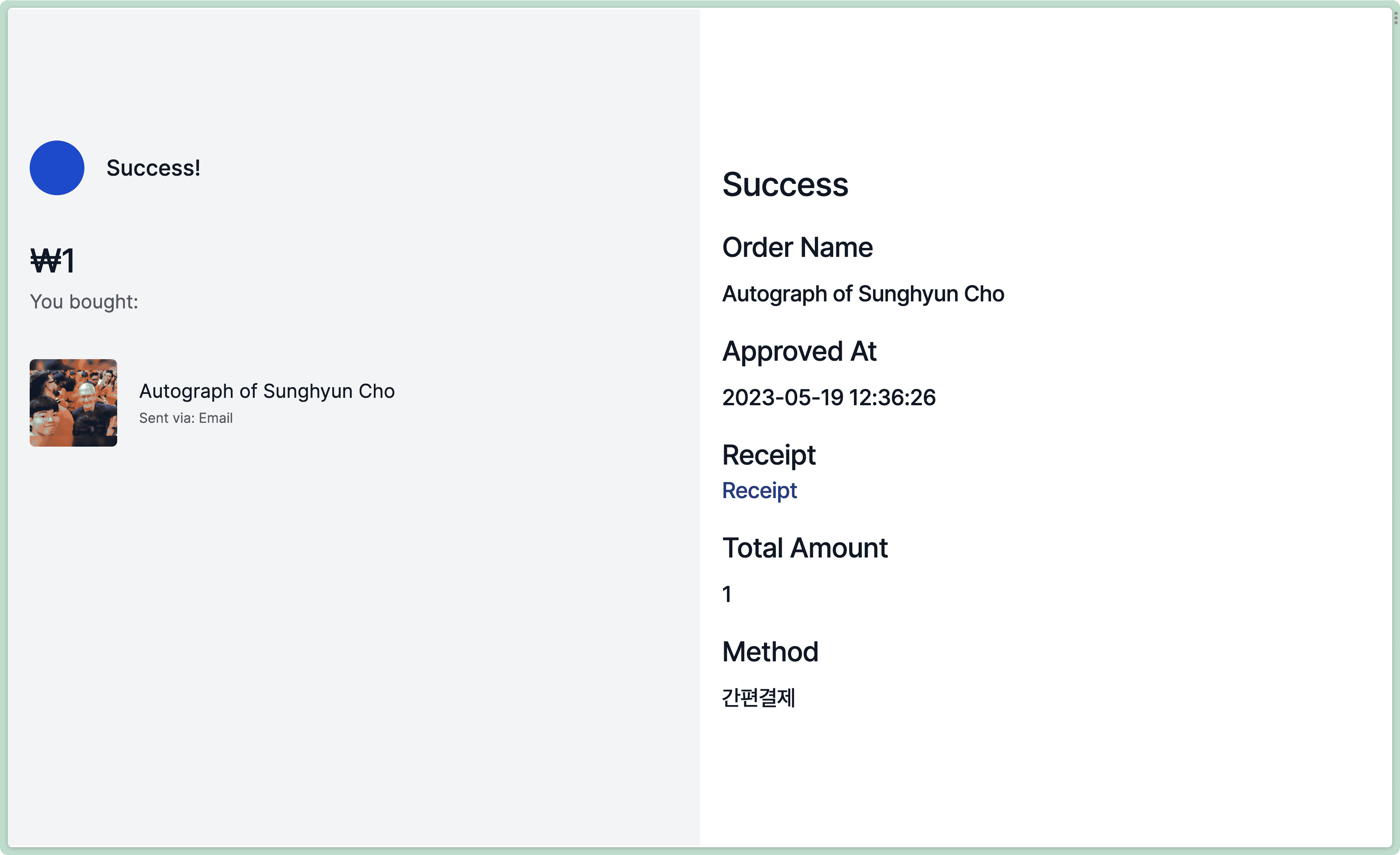Screen dimensions: 1400x855
Task: Click the blue success circle icon
Action: 57,168
